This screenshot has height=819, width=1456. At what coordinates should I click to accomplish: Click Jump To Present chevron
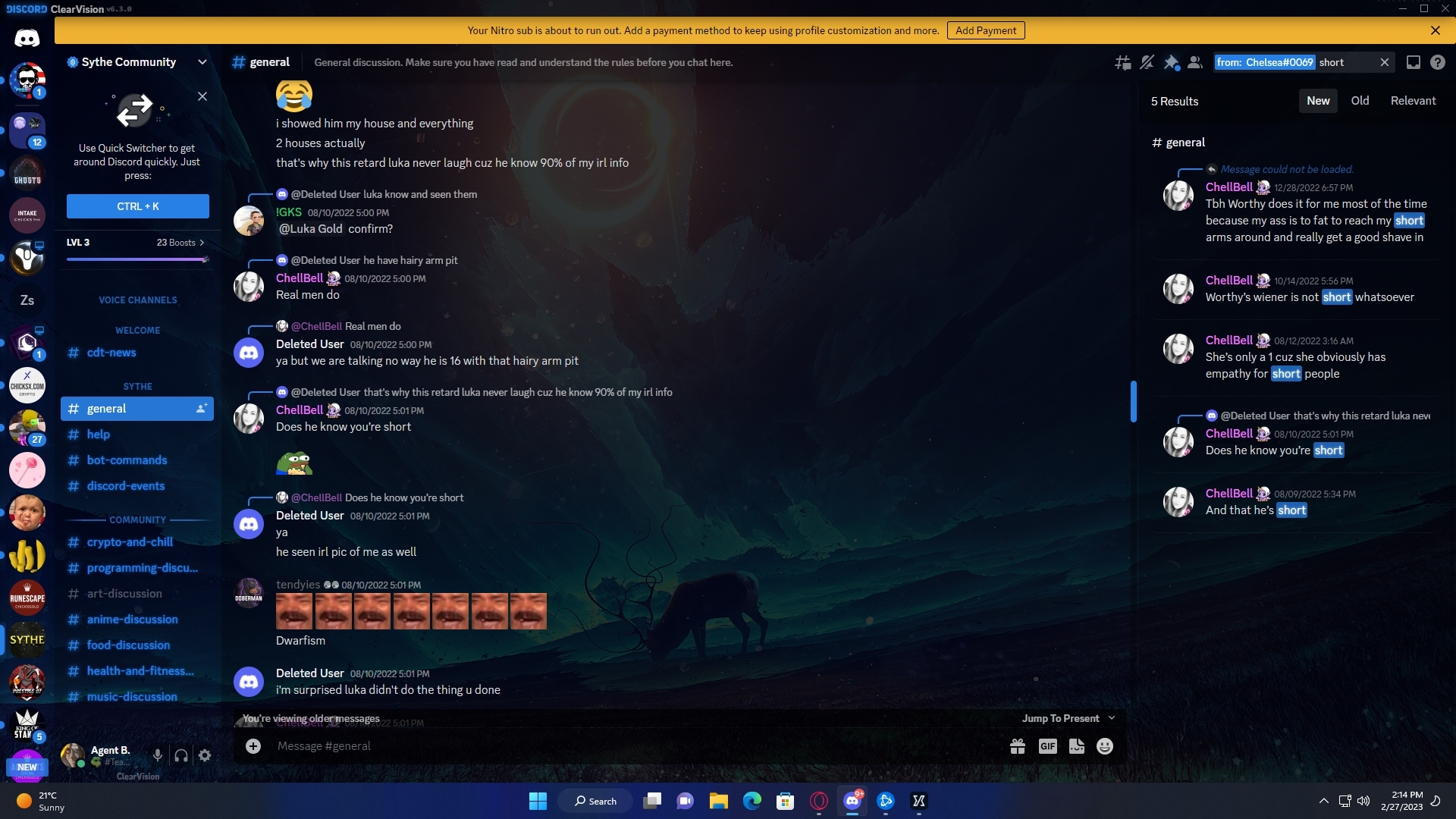1112,719
